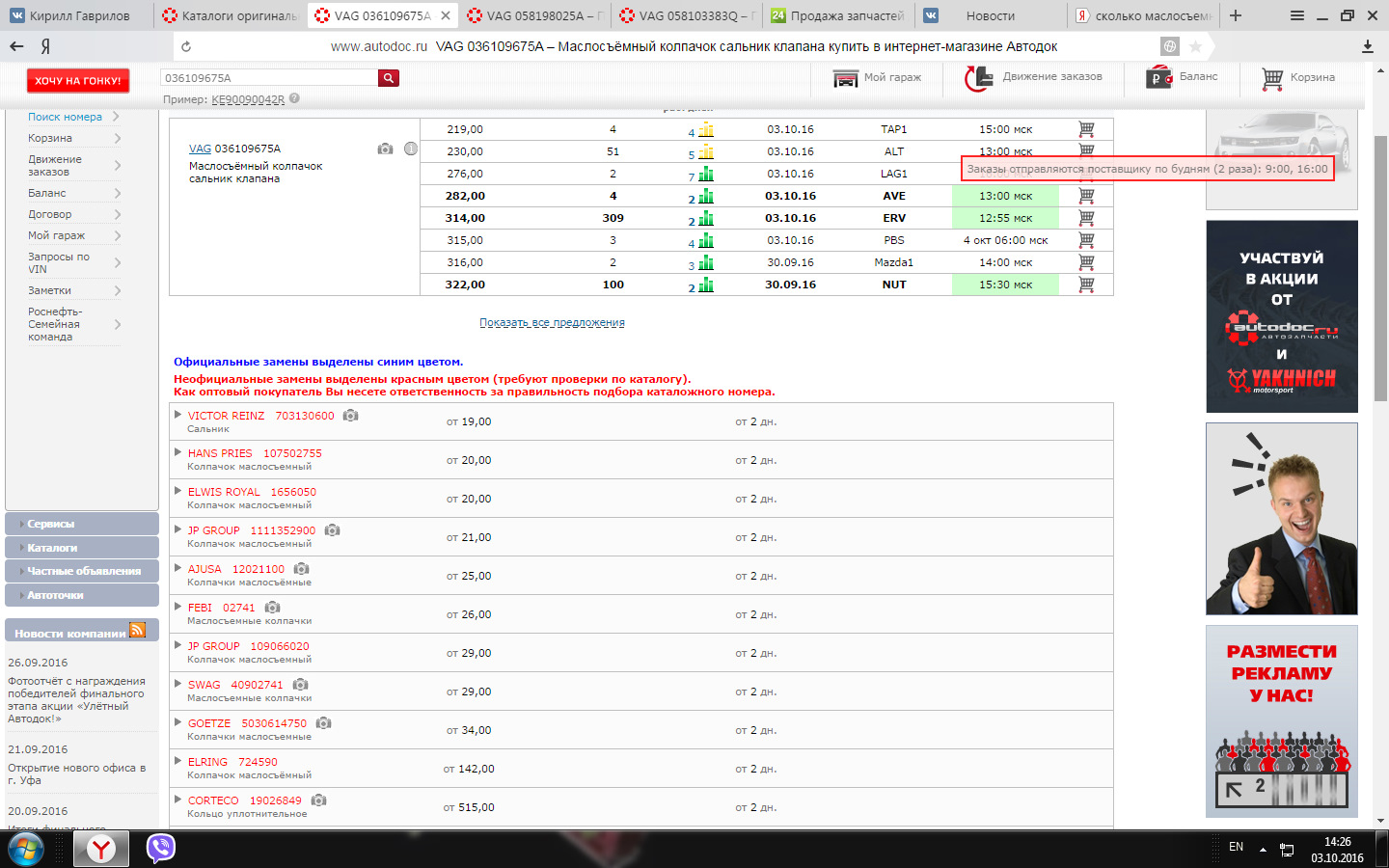
Task: Click Показать все предложения link
Action: point(552,322)
